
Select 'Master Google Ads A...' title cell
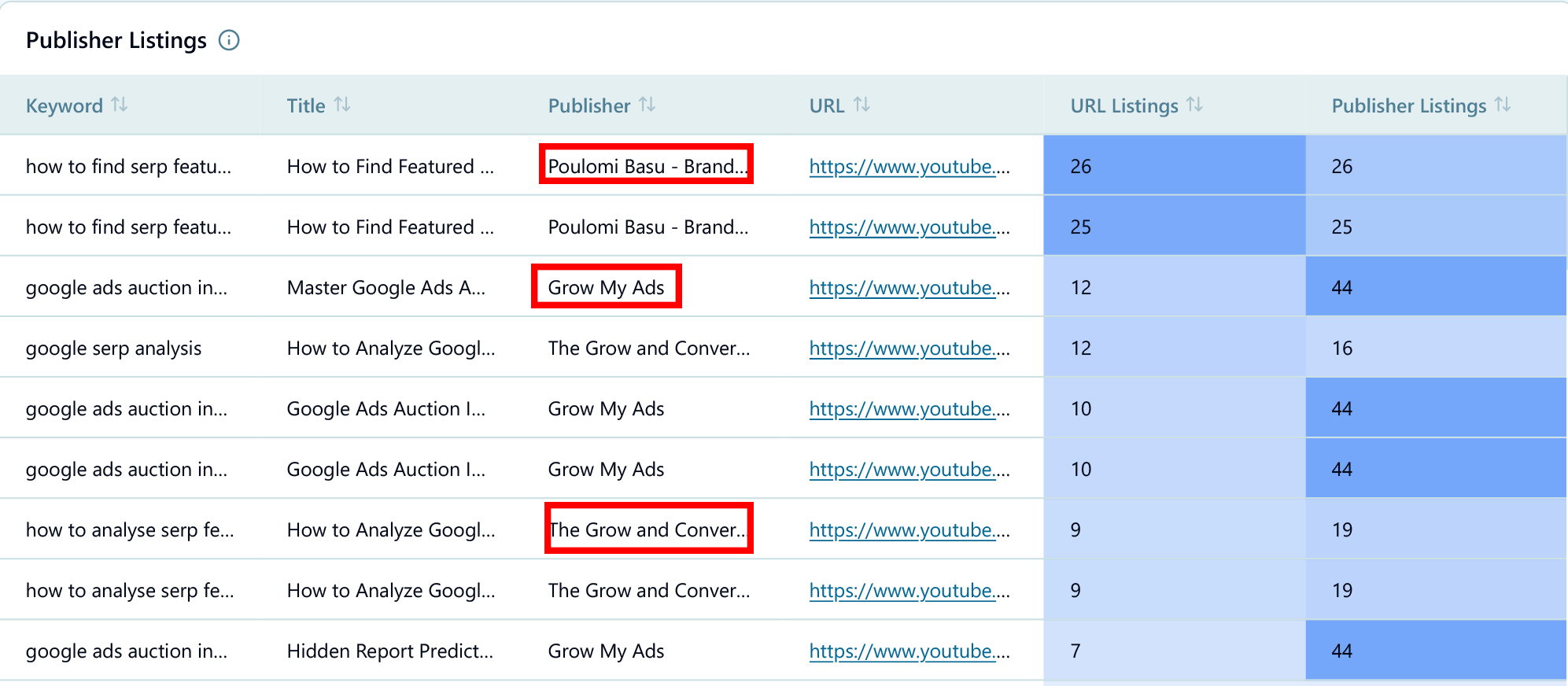[x=386, y=288]
